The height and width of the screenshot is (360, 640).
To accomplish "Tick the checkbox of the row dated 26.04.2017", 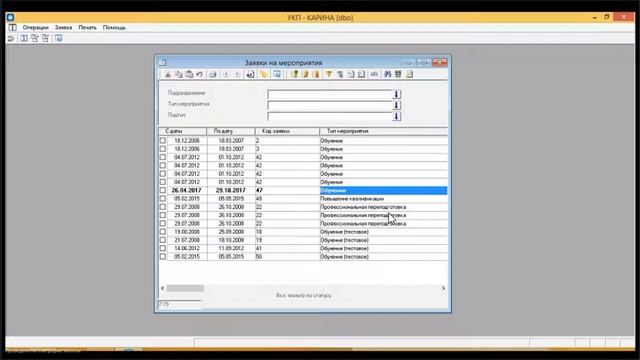I will tap(163, 191).
